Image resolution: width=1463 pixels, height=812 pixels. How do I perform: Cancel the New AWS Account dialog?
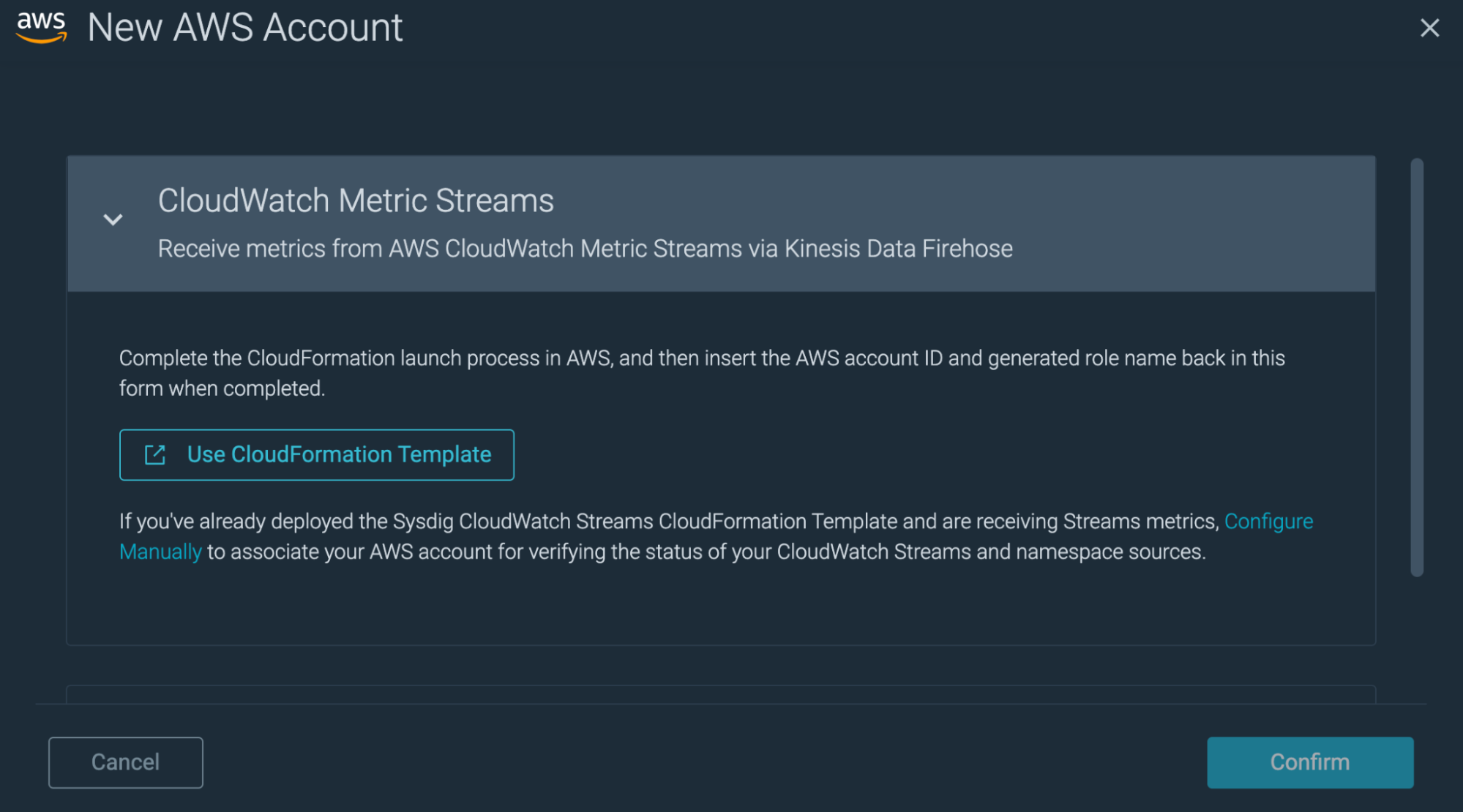pyautogui.click(x=125, y=762)
